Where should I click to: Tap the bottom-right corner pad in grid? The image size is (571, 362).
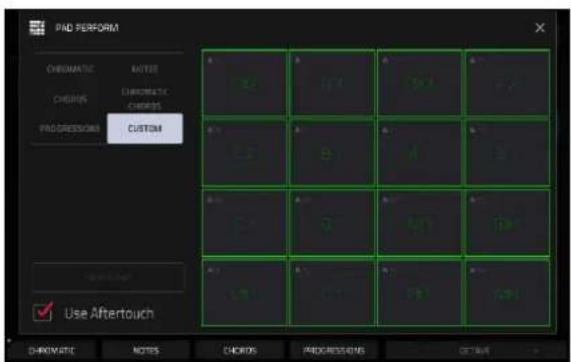click(x=507, y=293)
